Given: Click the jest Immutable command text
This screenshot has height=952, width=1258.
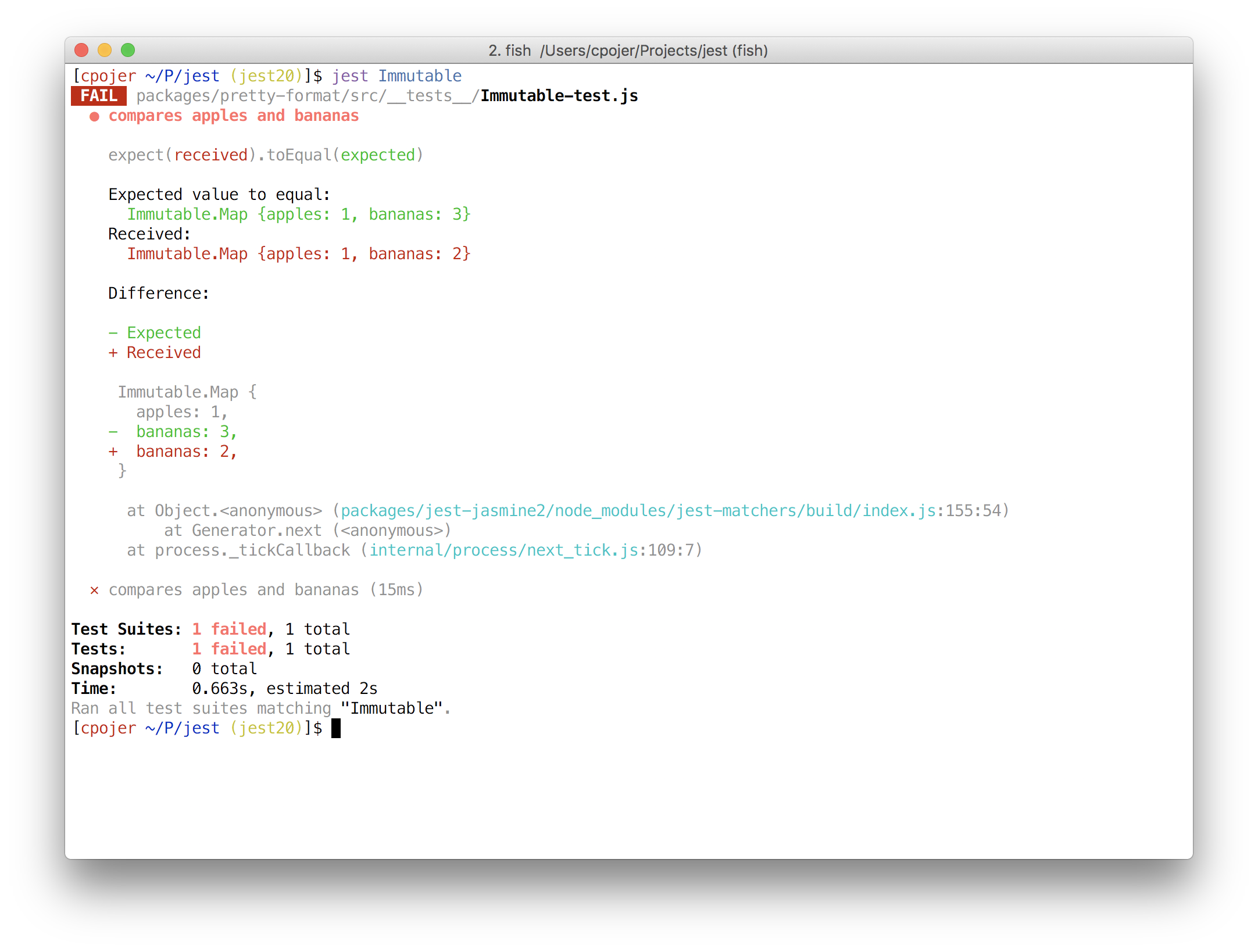Looking at the screenshot, I should coord(397,76).
